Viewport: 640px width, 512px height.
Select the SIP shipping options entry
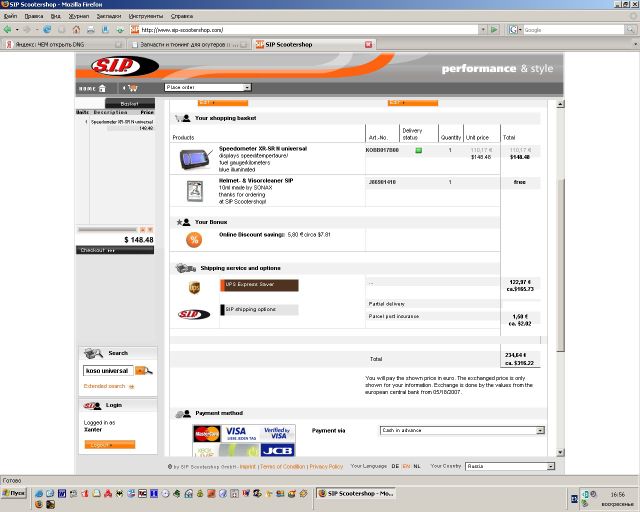(259, 310)
